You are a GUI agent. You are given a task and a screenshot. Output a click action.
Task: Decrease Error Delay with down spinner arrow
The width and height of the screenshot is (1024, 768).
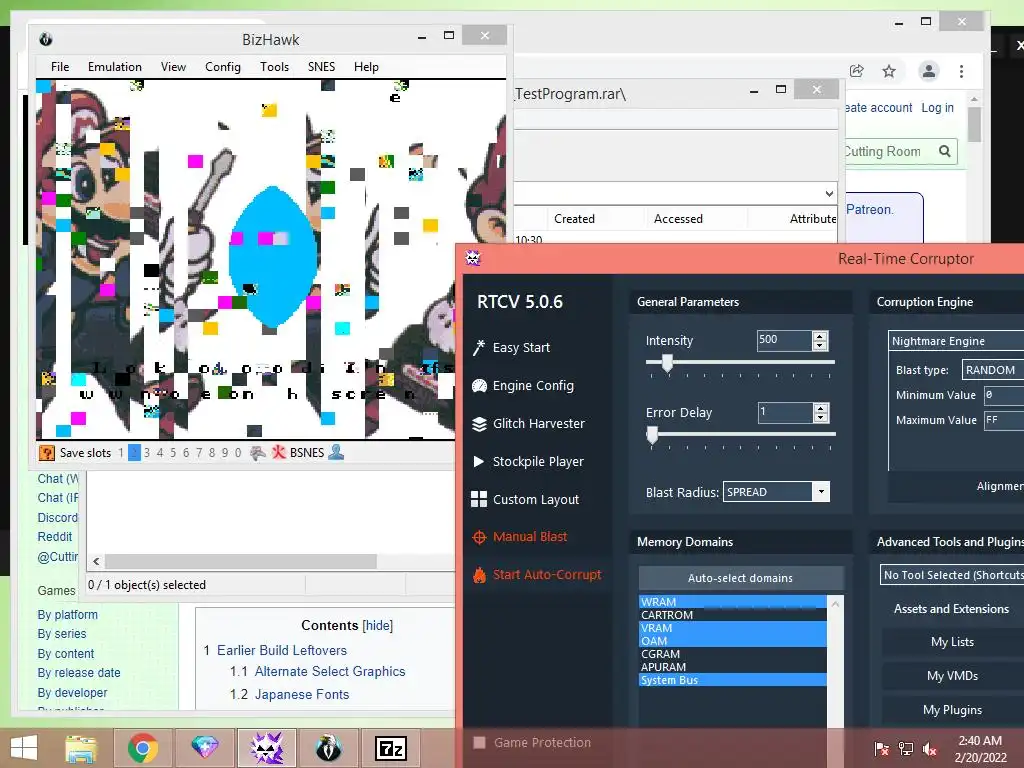point(821,417)
